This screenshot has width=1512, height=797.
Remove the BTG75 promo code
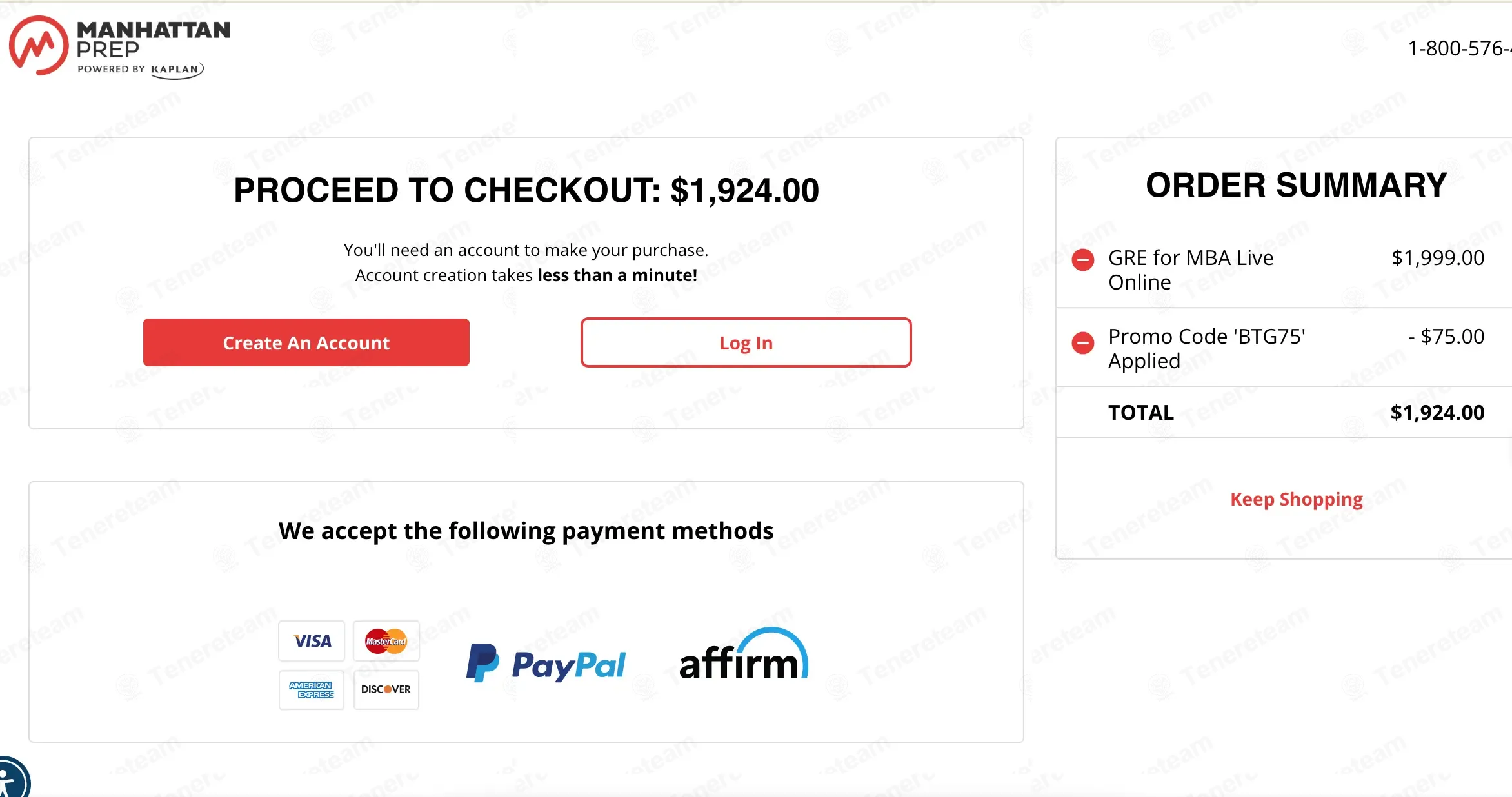[x=1082, y=342]
